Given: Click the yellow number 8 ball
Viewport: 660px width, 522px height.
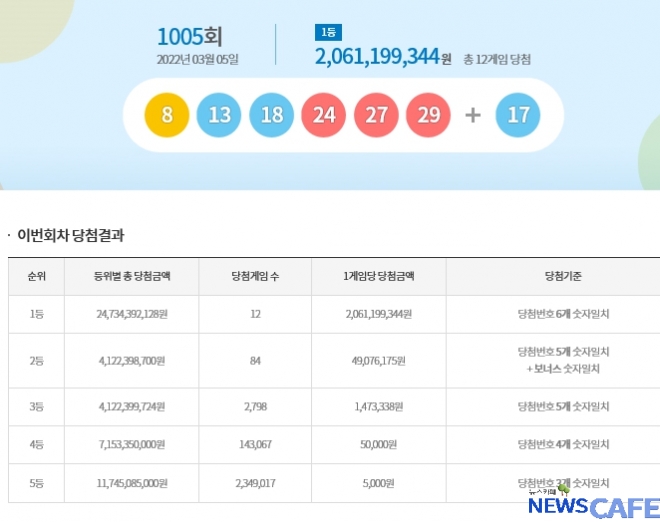Looking at the screenshot, I should tap(168, 115).
